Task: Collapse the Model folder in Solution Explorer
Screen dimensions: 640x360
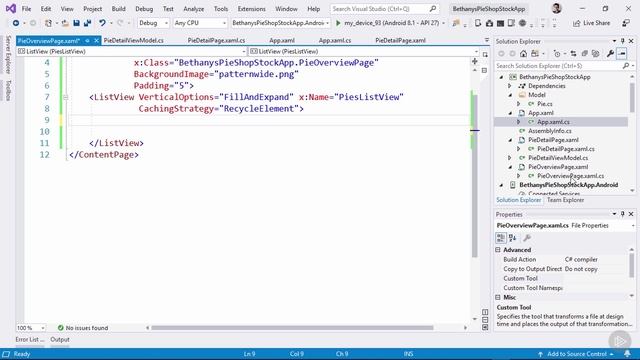Action: (x=510, y=95)
